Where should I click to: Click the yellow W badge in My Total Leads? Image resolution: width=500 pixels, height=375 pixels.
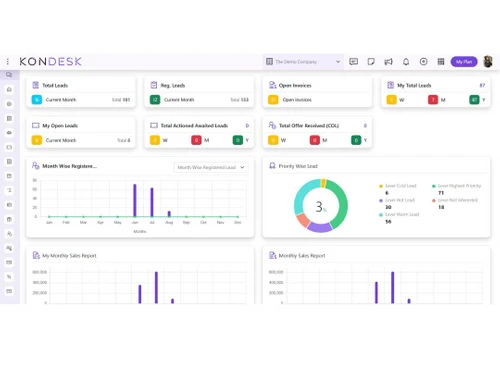(391, 100)
